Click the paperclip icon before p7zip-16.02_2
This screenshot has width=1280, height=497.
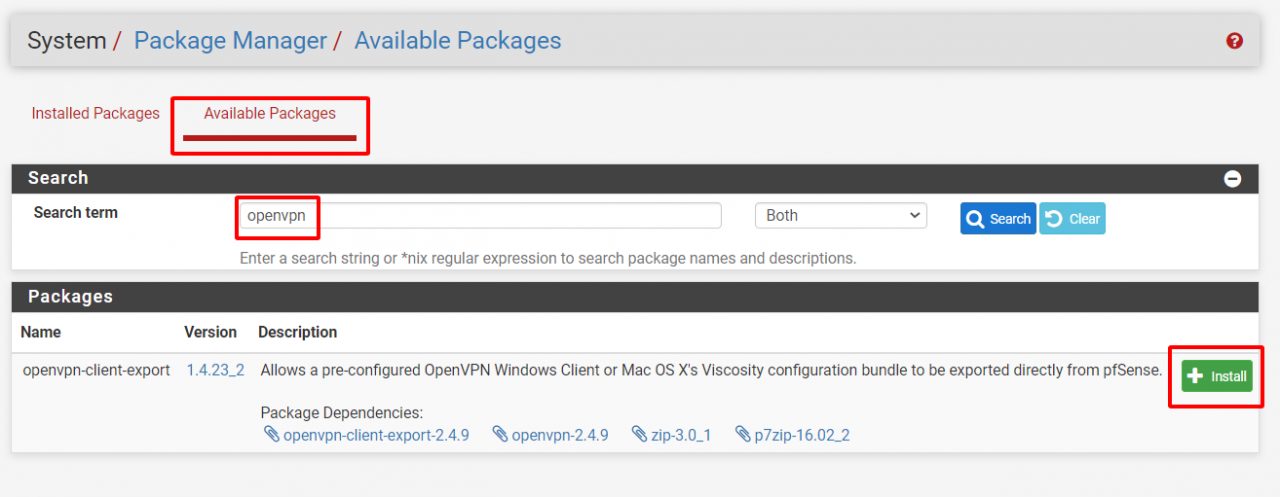(x=743, y=434)
